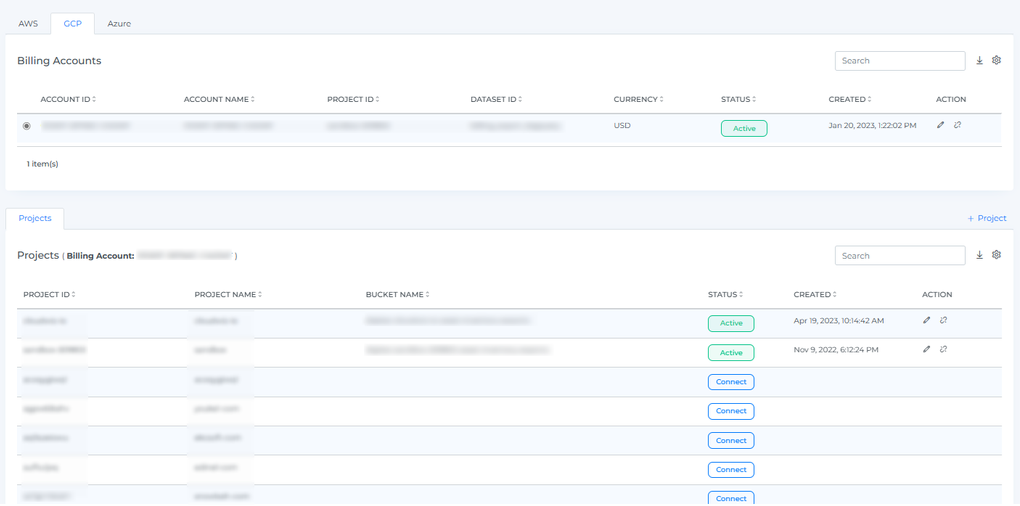Switch to the AWS tab

[28, 24]
